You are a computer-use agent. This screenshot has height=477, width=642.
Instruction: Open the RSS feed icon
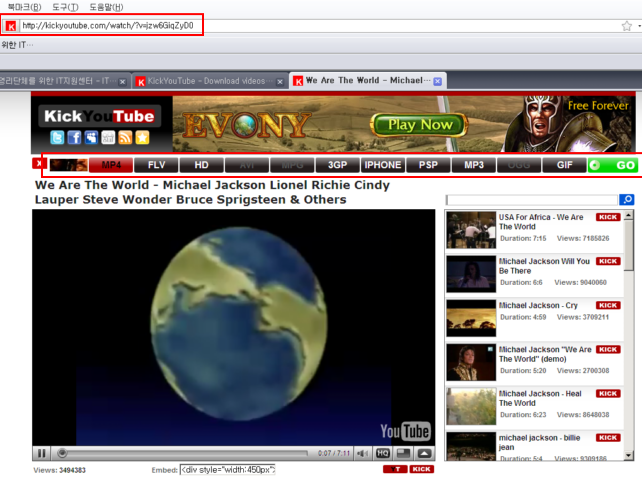click(125, 138)
